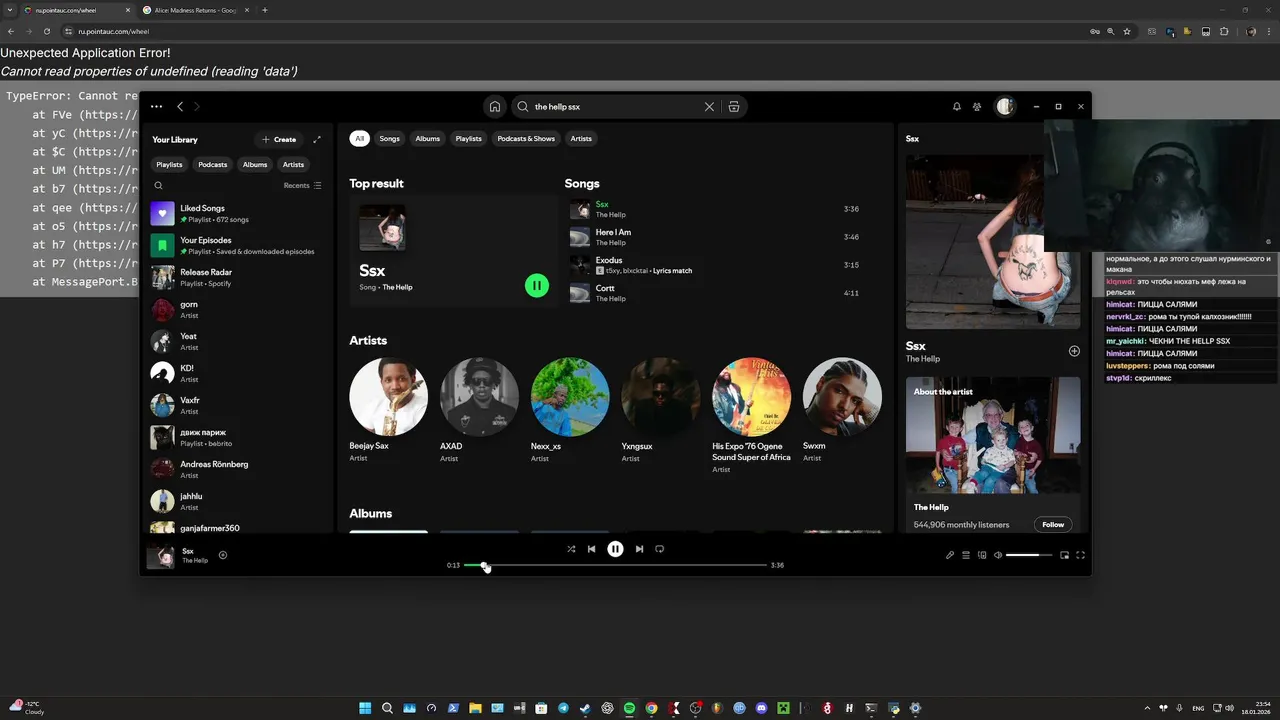Open Nexx_xs artist thumbnail
This screenshot has height=720, width=1280.
pos(570,397)
